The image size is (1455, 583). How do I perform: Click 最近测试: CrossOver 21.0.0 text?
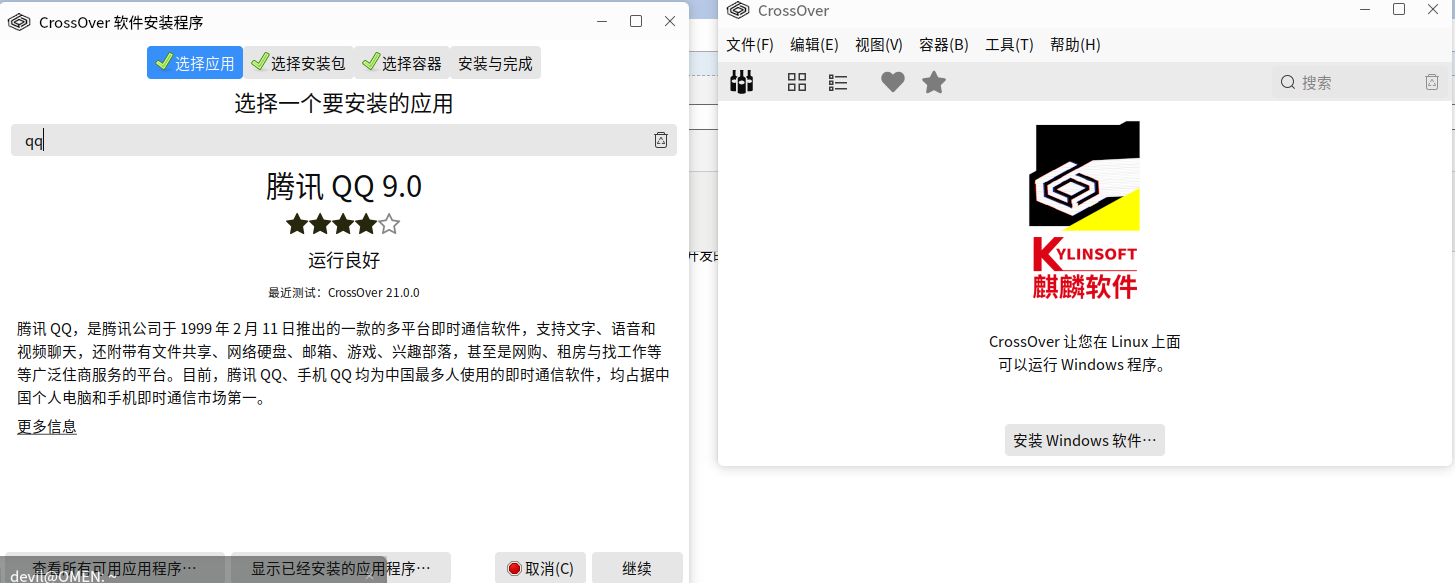(x=344, y=293)
